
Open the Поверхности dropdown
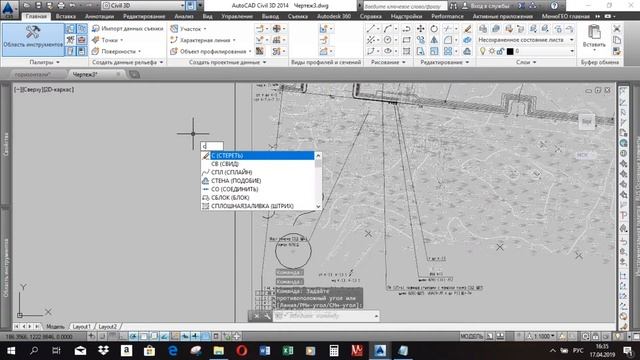116,51
